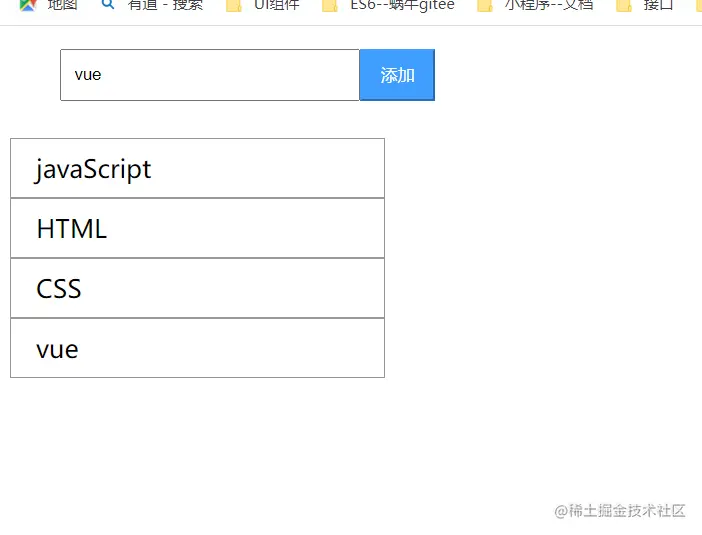Click the blue 添加 button
702x535 pixels.
(397, 75)
